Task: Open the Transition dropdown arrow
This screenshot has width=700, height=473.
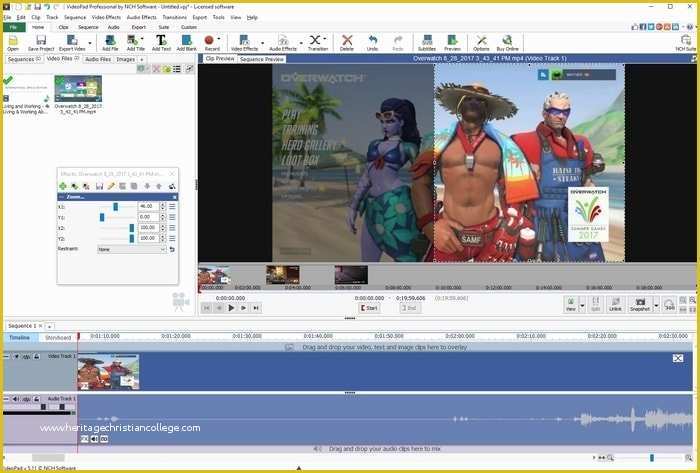Action: [325, 39]
